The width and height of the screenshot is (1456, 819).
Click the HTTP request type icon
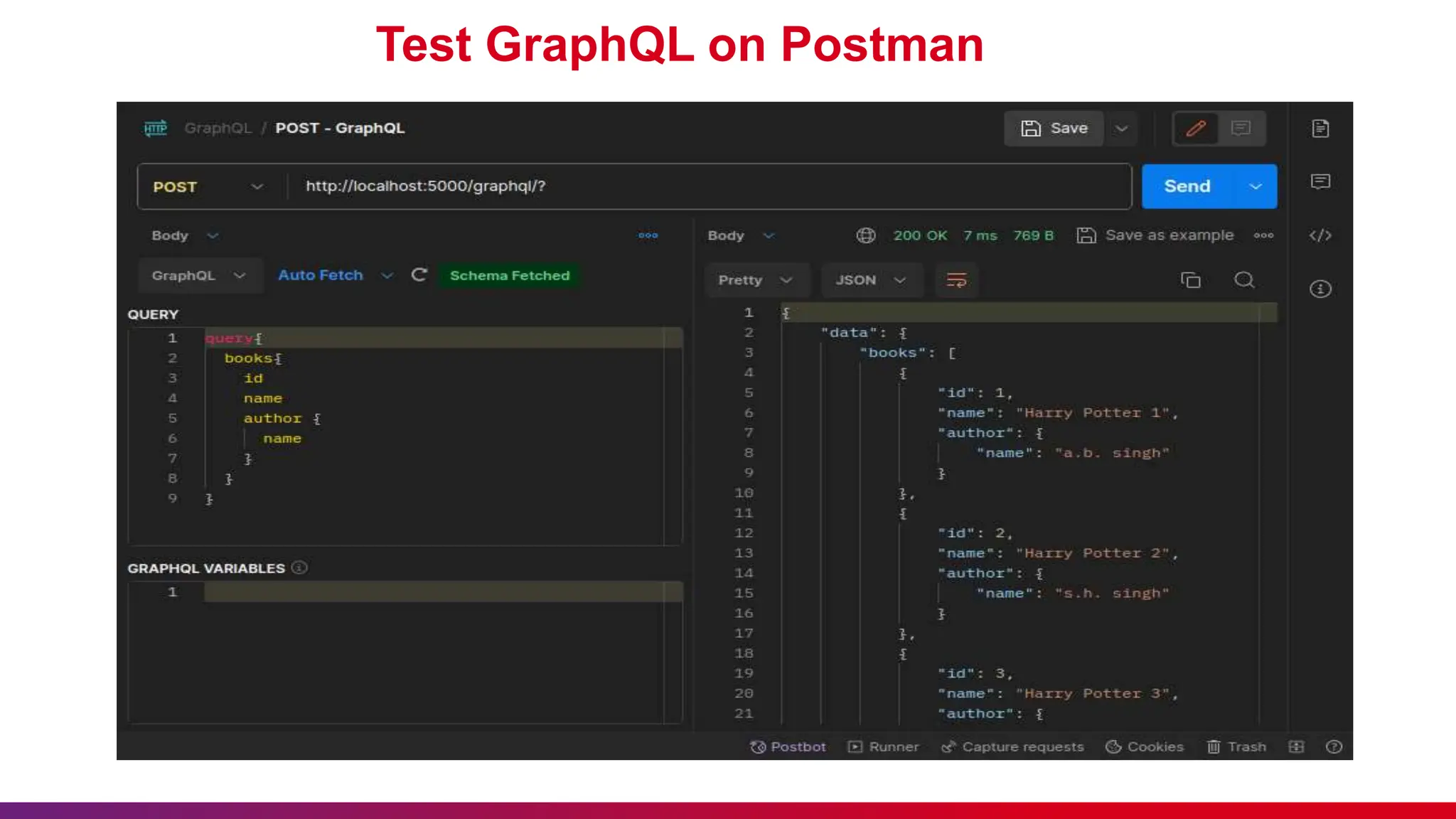(x=156, y=128)
